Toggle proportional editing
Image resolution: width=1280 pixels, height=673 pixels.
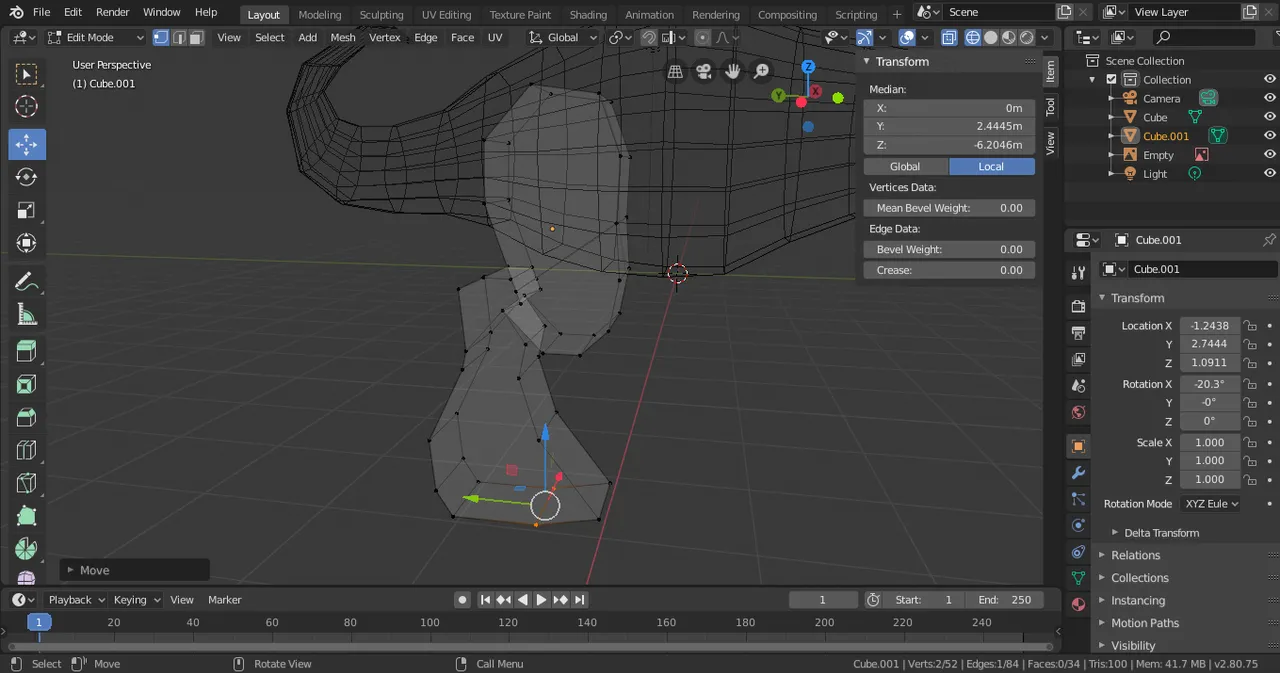(x=702, y=37)
